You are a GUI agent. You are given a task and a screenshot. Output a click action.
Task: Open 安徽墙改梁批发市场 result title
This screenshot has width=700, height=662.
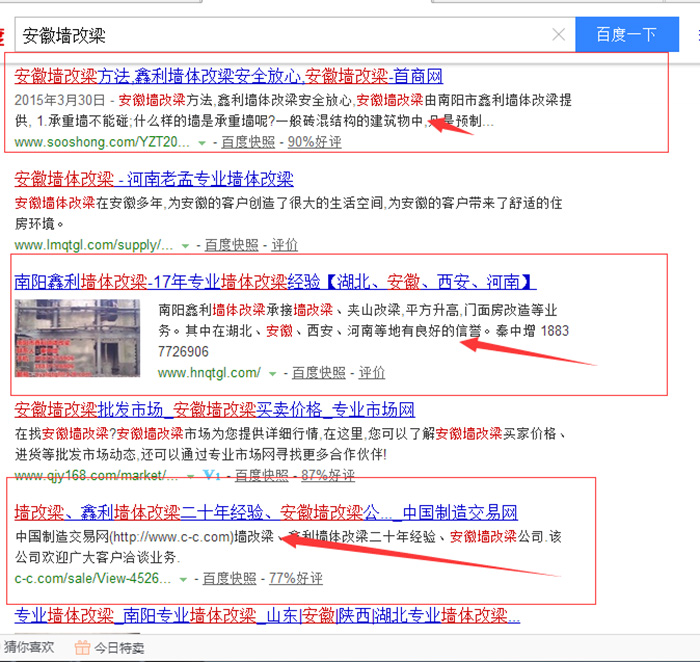point(214,410)
